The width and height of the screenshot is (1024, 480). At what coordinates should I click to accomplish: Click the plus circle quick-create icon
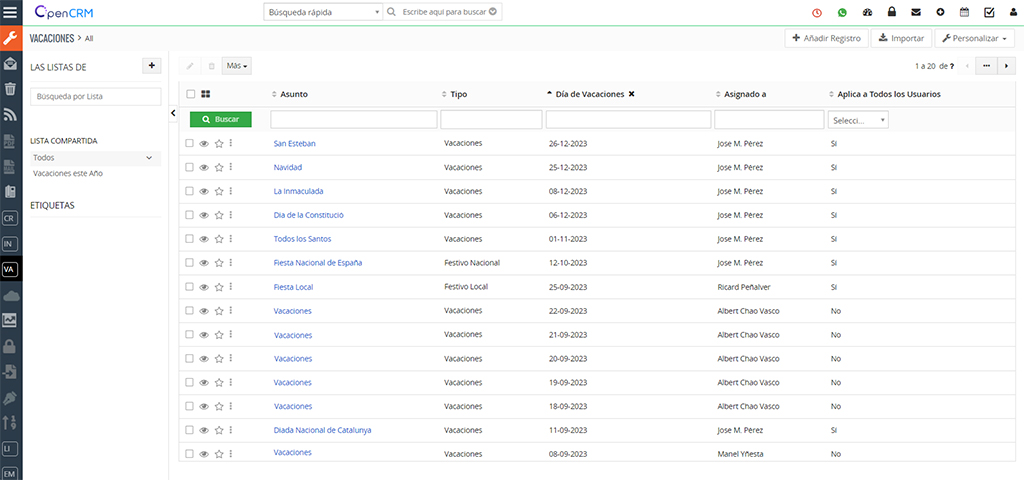pos(940,12)
